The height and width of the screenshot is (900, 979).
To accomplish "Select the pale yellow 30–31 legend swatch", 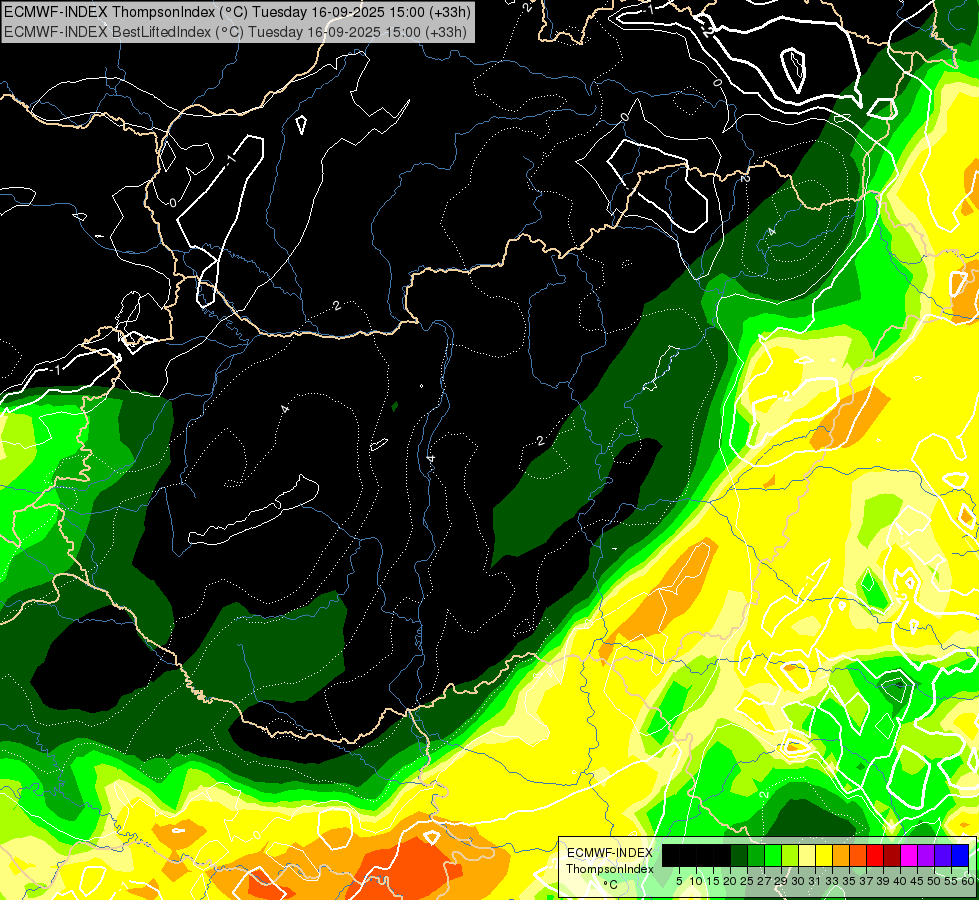I will [807, 855].
